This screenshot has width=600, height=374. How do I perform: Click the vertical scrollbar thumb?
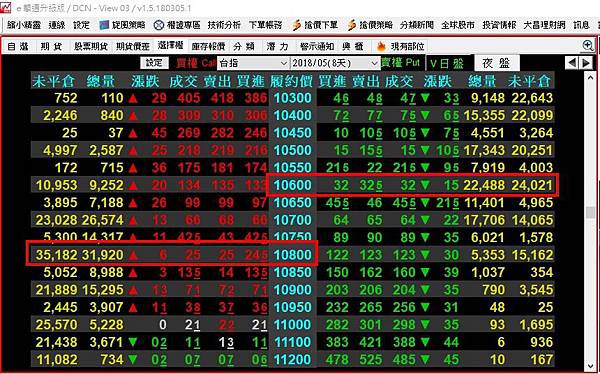click(590, 212)
